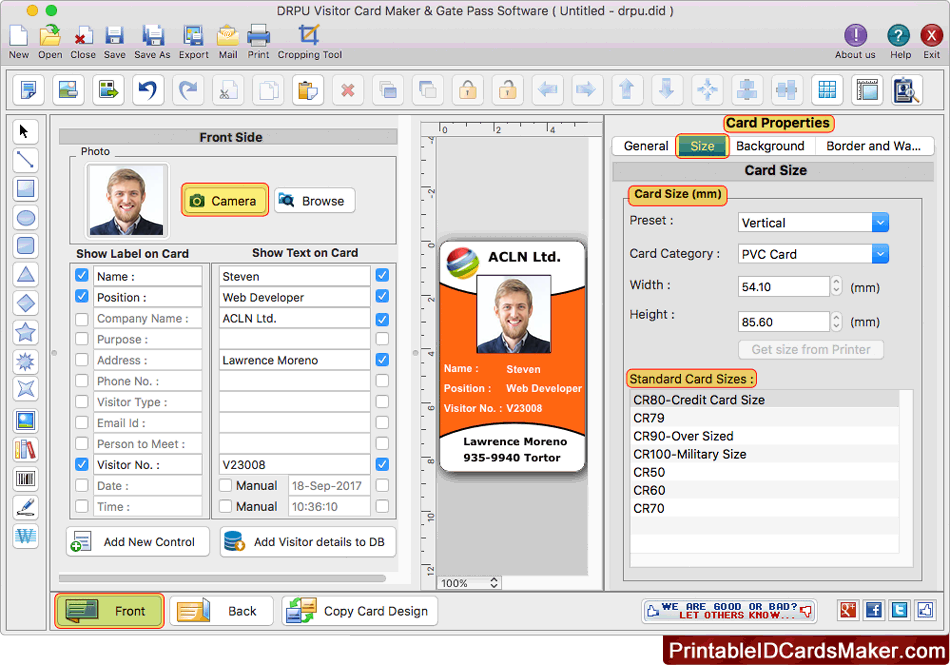
Task: Click the New document icon
Action: [x=18, y=36]
